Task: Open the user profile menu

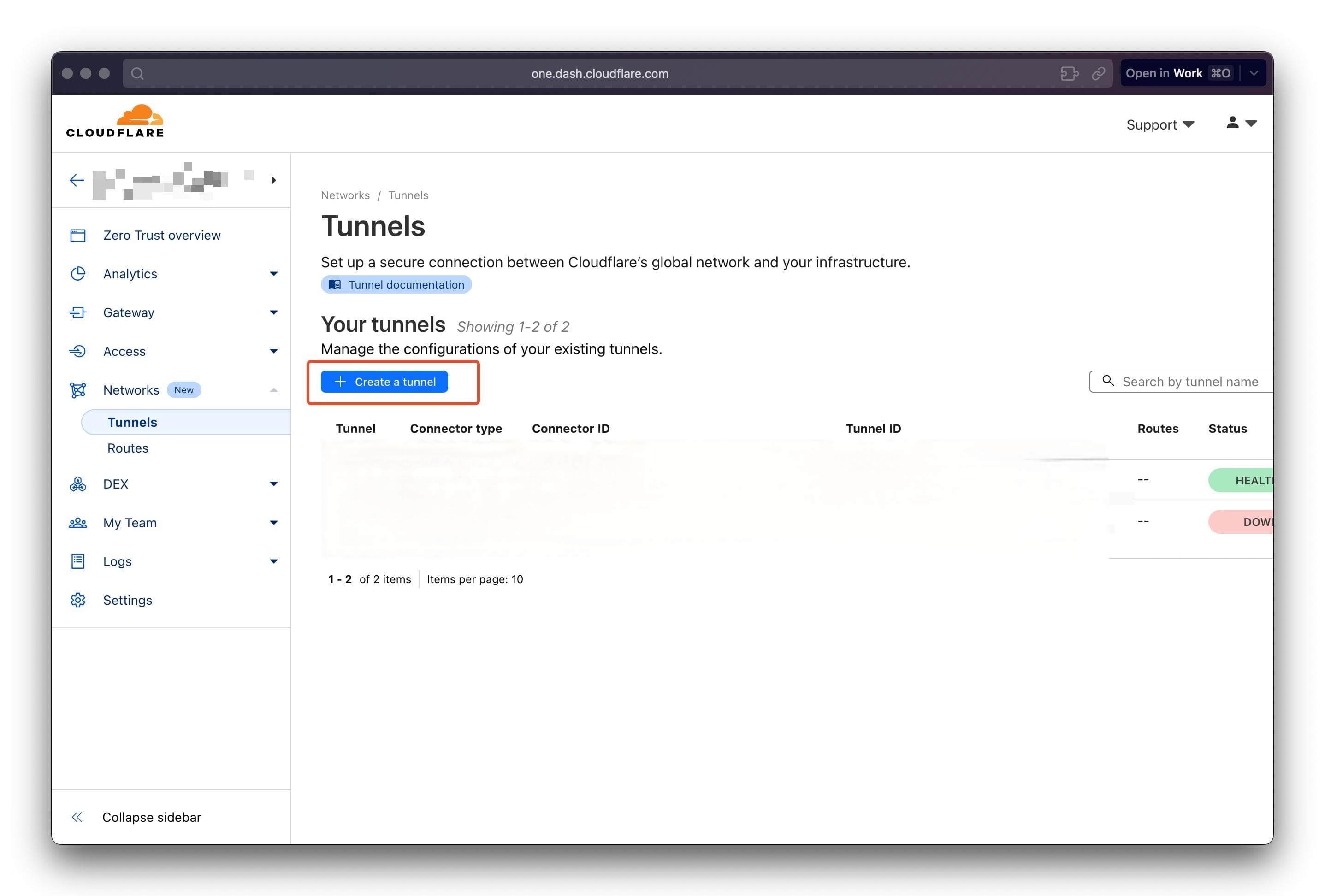Action: pyautogui.click(x=1241, y=123)
